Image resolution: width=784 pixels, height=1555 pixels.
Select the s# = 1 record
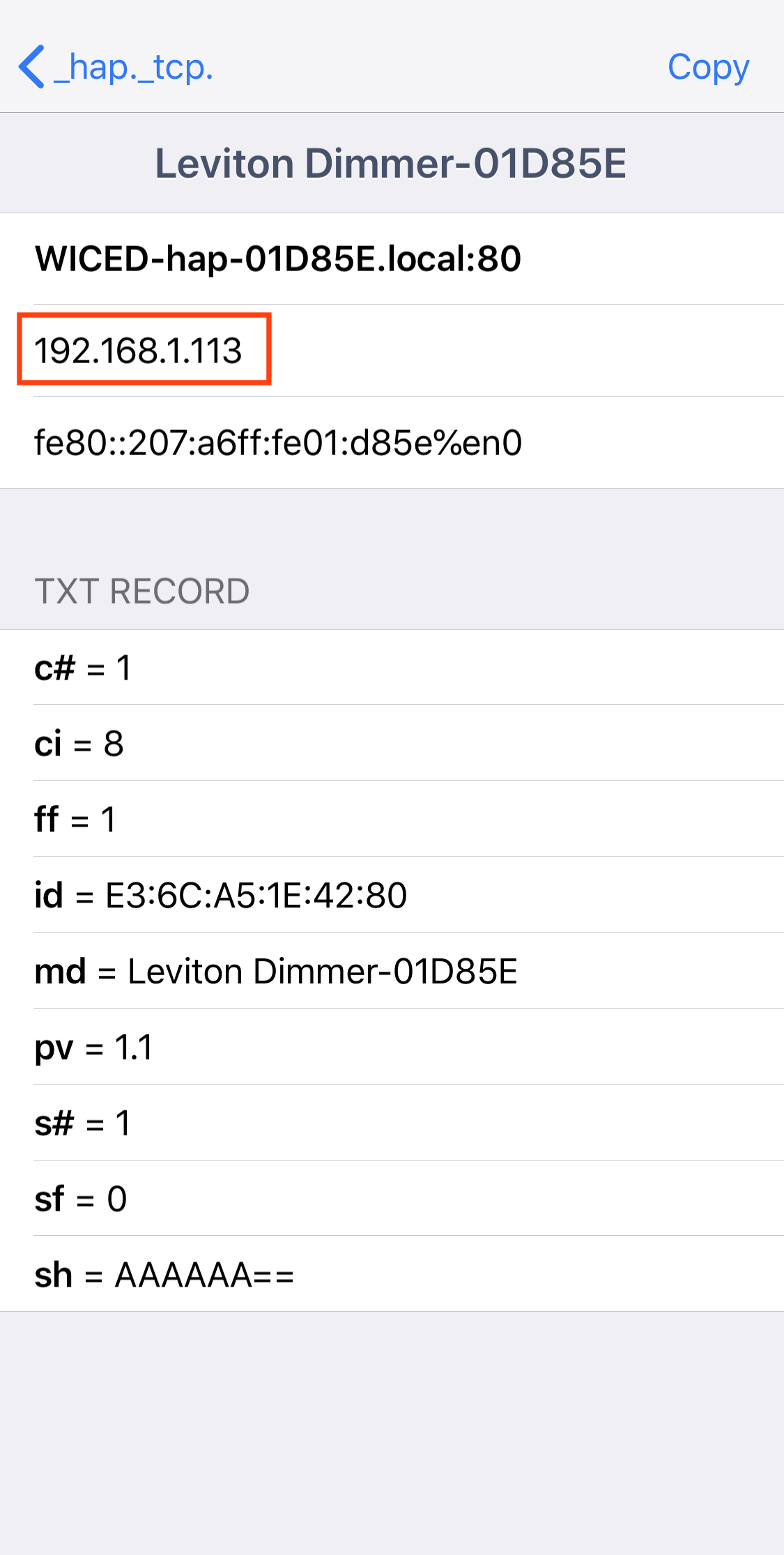[82, 1123]
